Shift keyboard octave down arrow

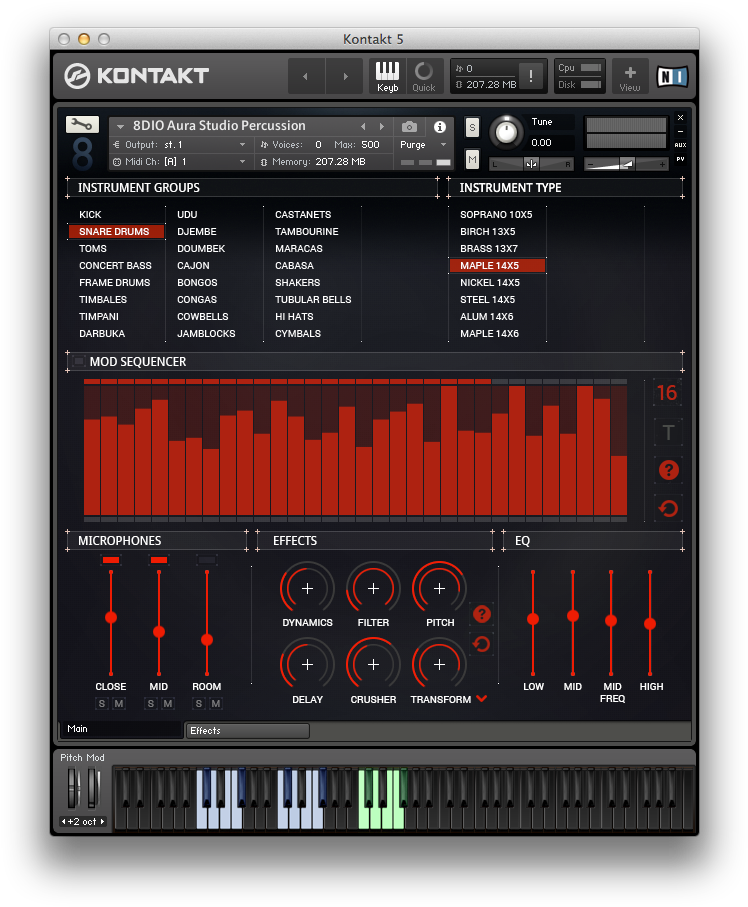point(64,821)
